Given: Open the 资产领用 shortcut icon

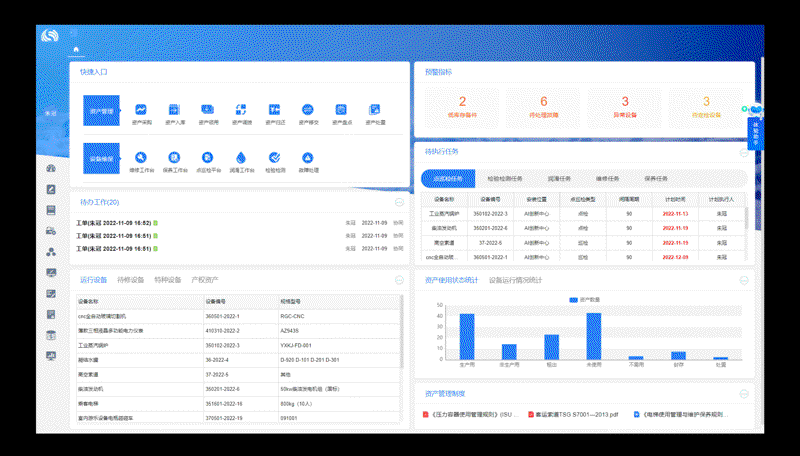Looking at the screenshot, I should [208, 110].
